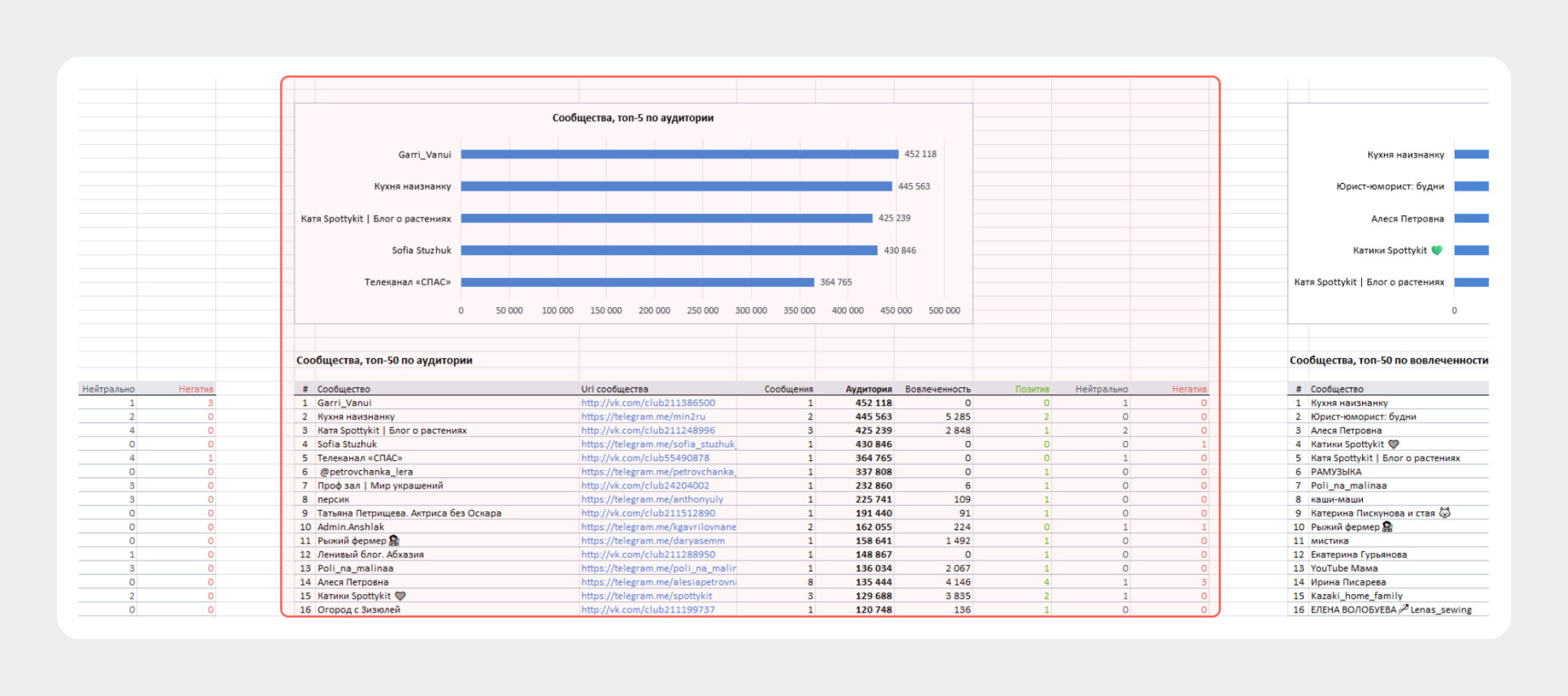Open the telegram.me/sofia_stuzhuk link

658,444
